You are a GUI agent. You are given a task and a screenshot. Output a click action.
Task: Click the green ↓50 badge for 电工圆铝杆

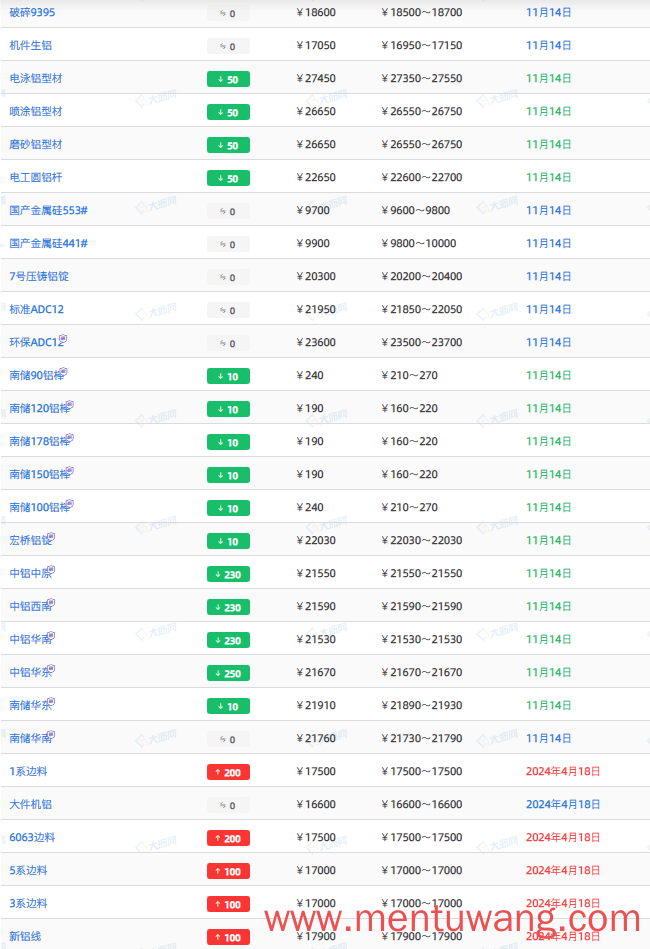click(228, 179)
